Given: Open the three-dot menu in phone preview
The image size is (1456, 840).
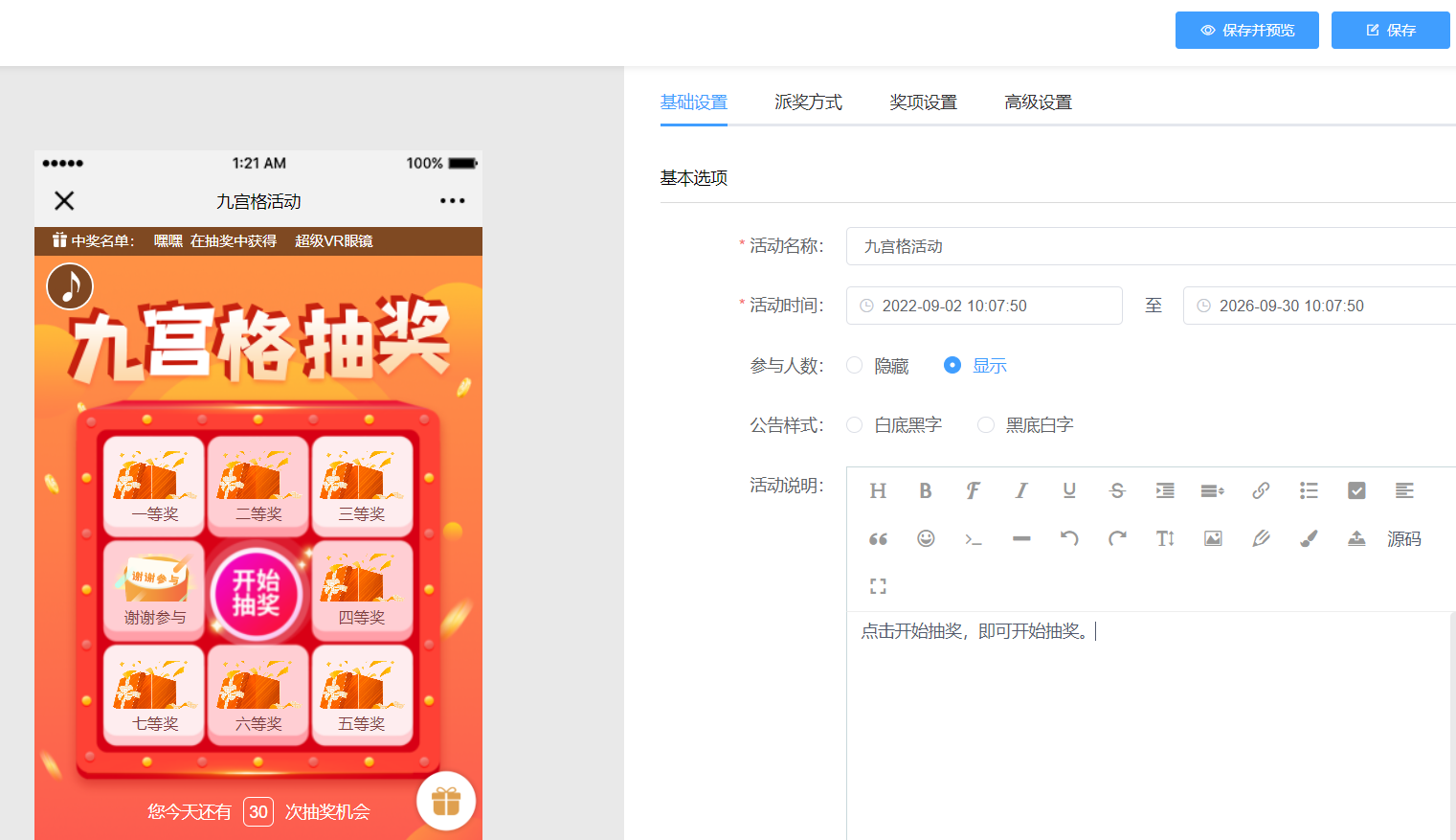Looking at the screenshot, I should click(x=452, y=200).
